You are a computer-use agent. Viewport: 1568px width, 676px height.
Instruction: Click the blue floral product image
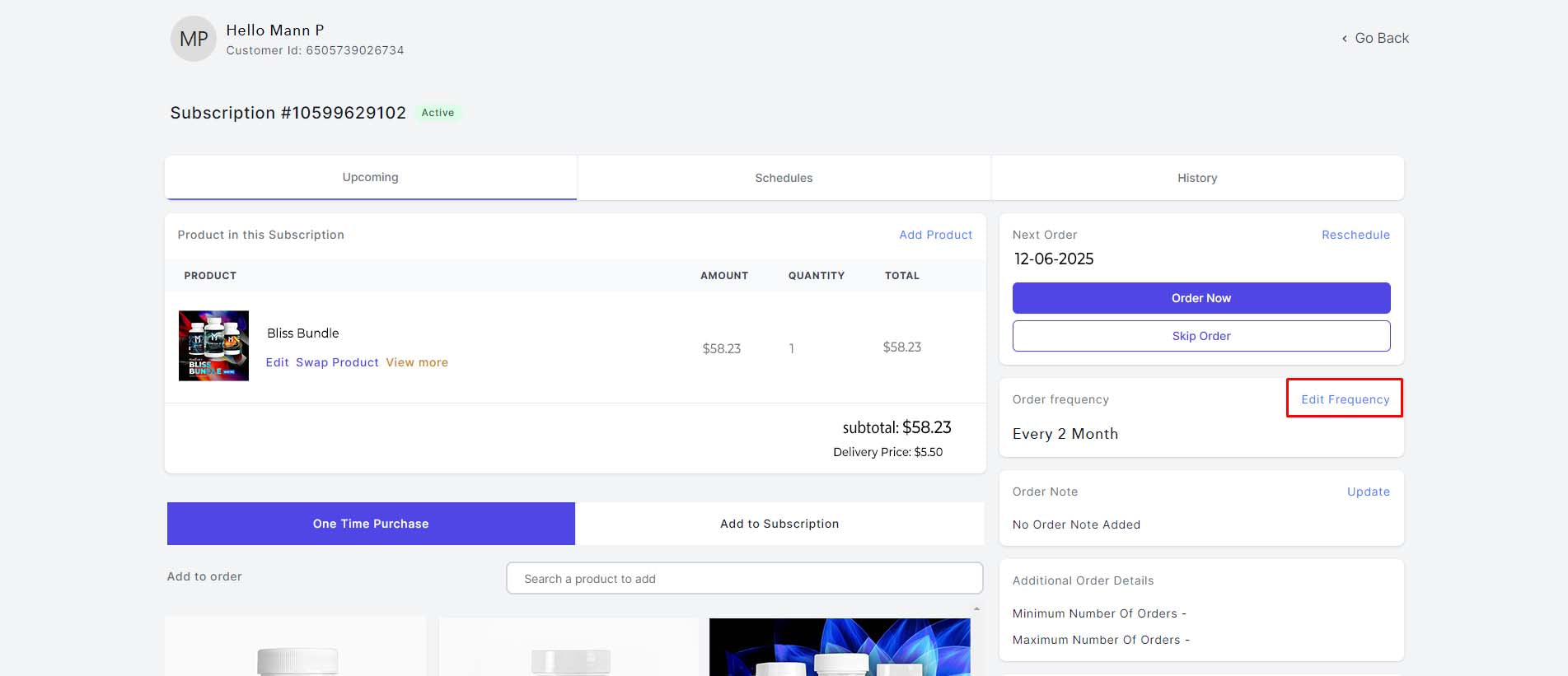(840, 647)
